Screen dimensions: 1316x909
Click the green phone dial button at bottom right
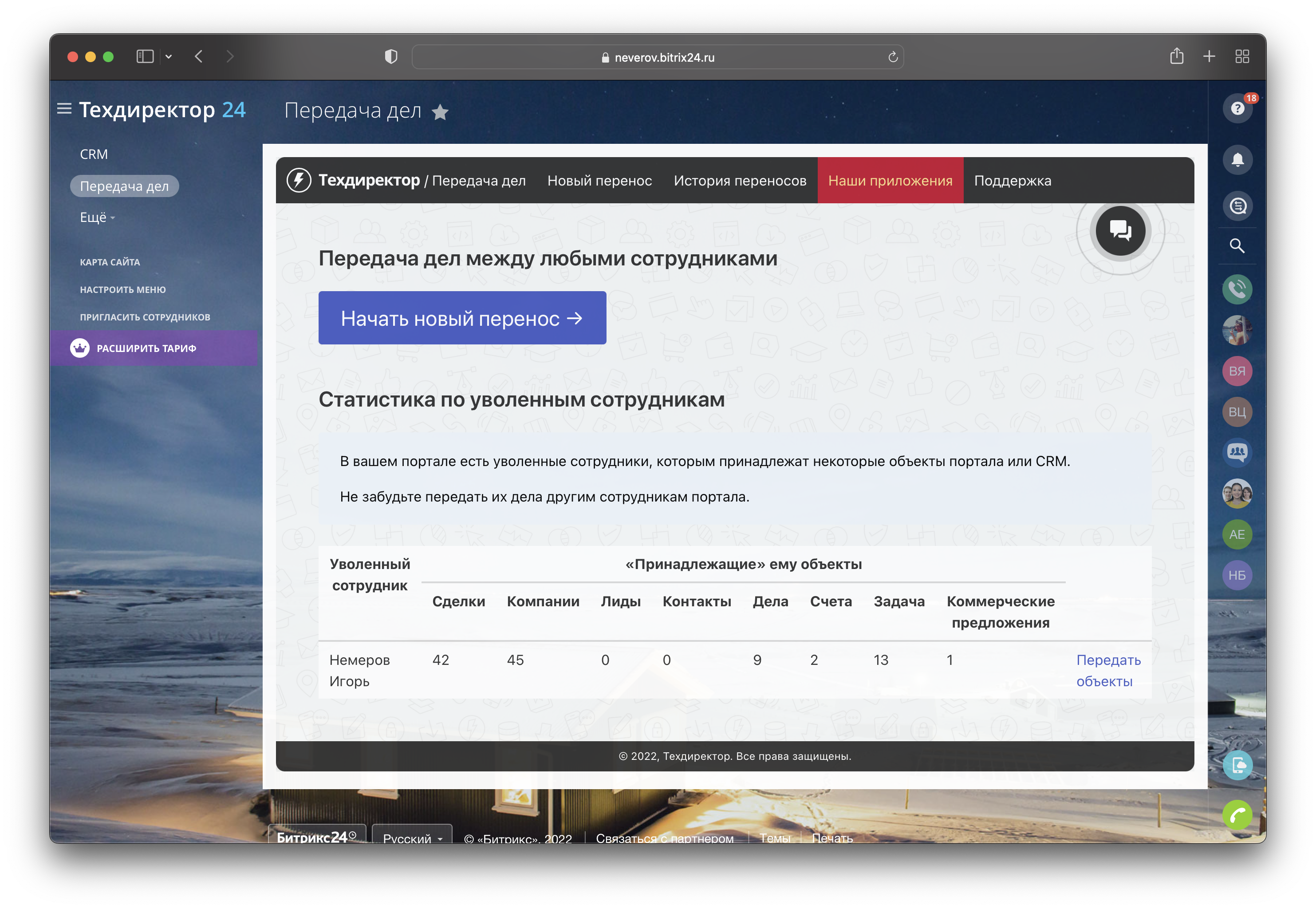[1237, 815]
